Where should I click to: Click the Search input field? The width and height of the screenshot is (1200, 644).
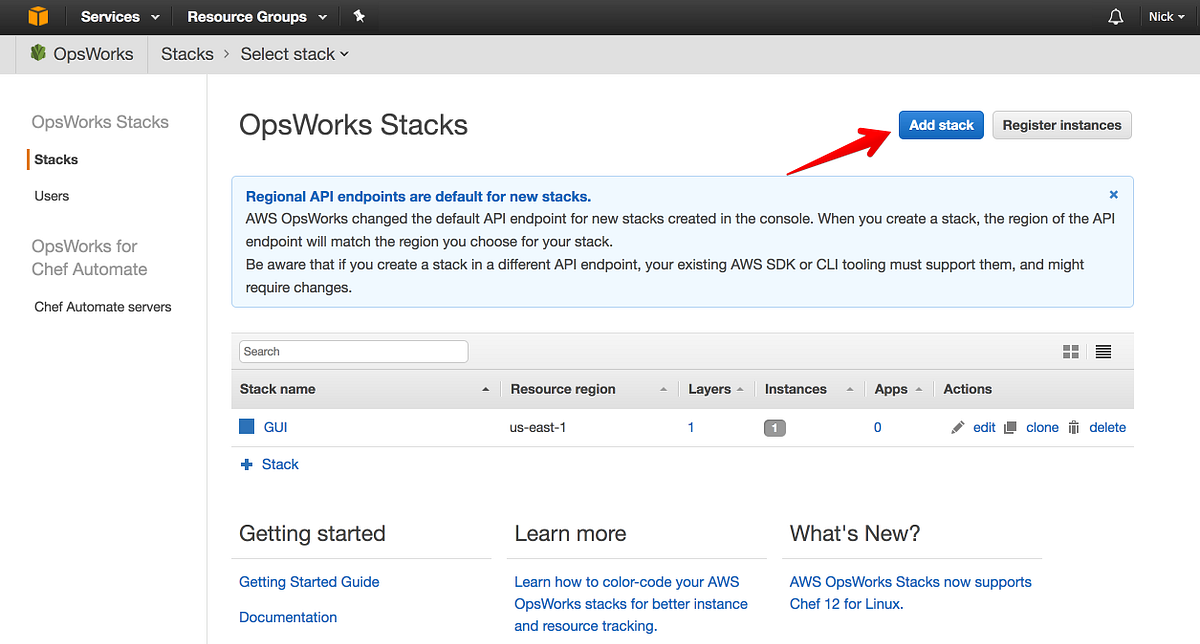pyautogui.click(x=353, y=351)
